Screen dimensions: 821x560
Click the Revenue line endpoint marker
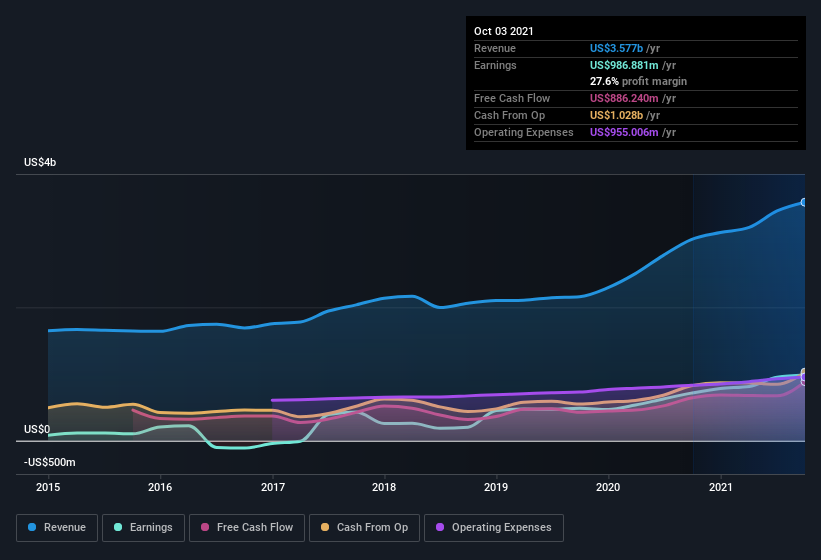pyautogui.click(x=803, y=203)
